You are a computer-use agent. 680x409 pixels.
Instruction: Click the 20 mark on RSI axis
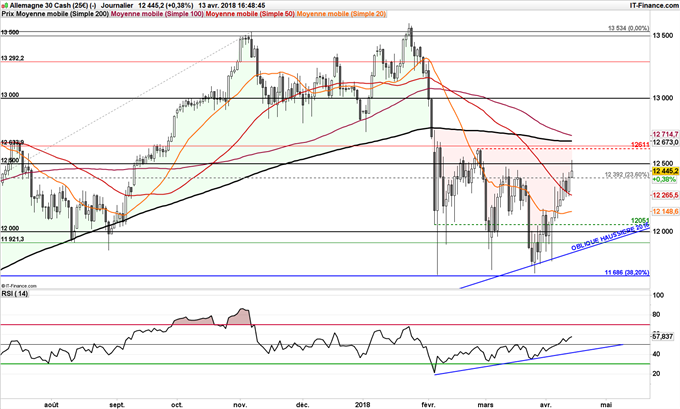point(657,373)
